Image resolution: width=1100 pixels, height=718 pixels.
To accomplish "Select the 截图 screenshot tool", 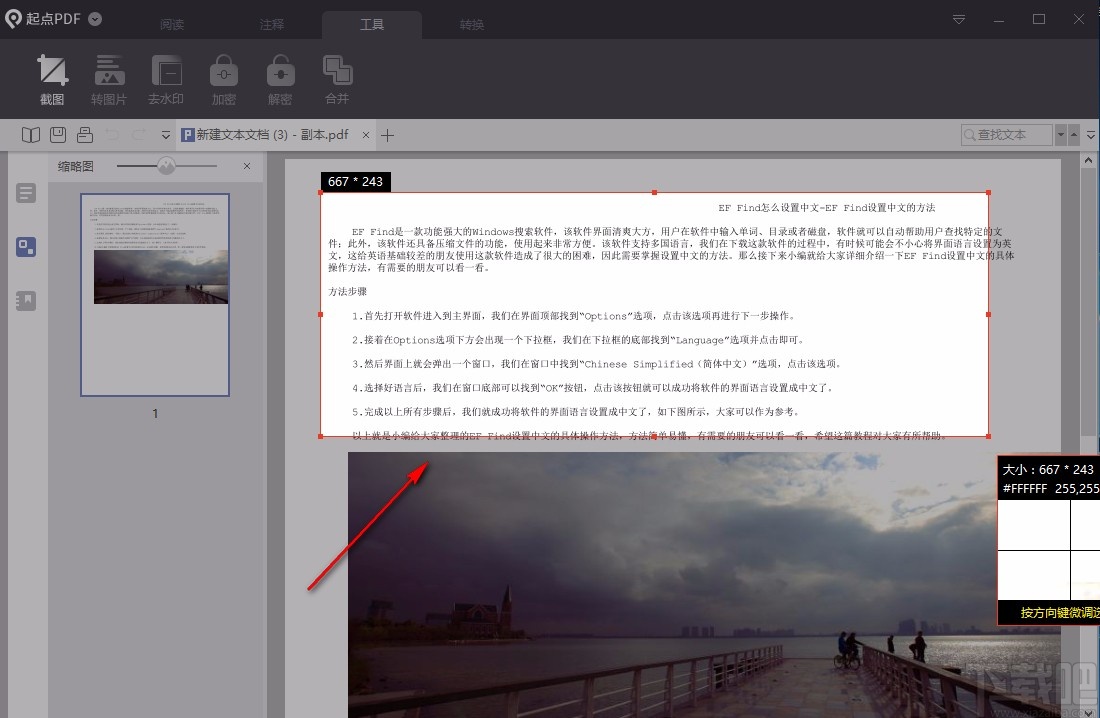I will click(52, 79).
